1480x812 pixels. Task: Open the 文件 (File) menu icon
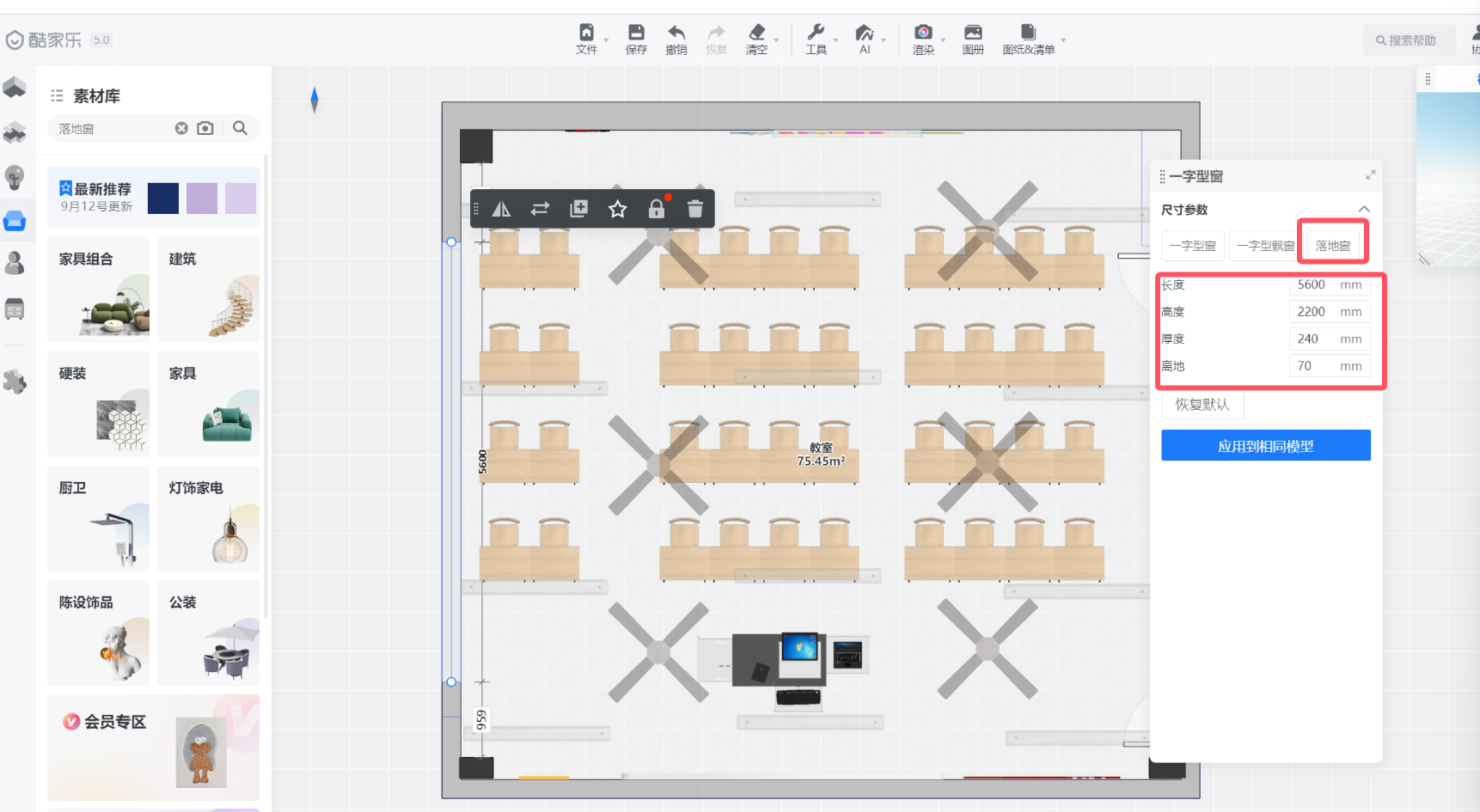(586, 33)
